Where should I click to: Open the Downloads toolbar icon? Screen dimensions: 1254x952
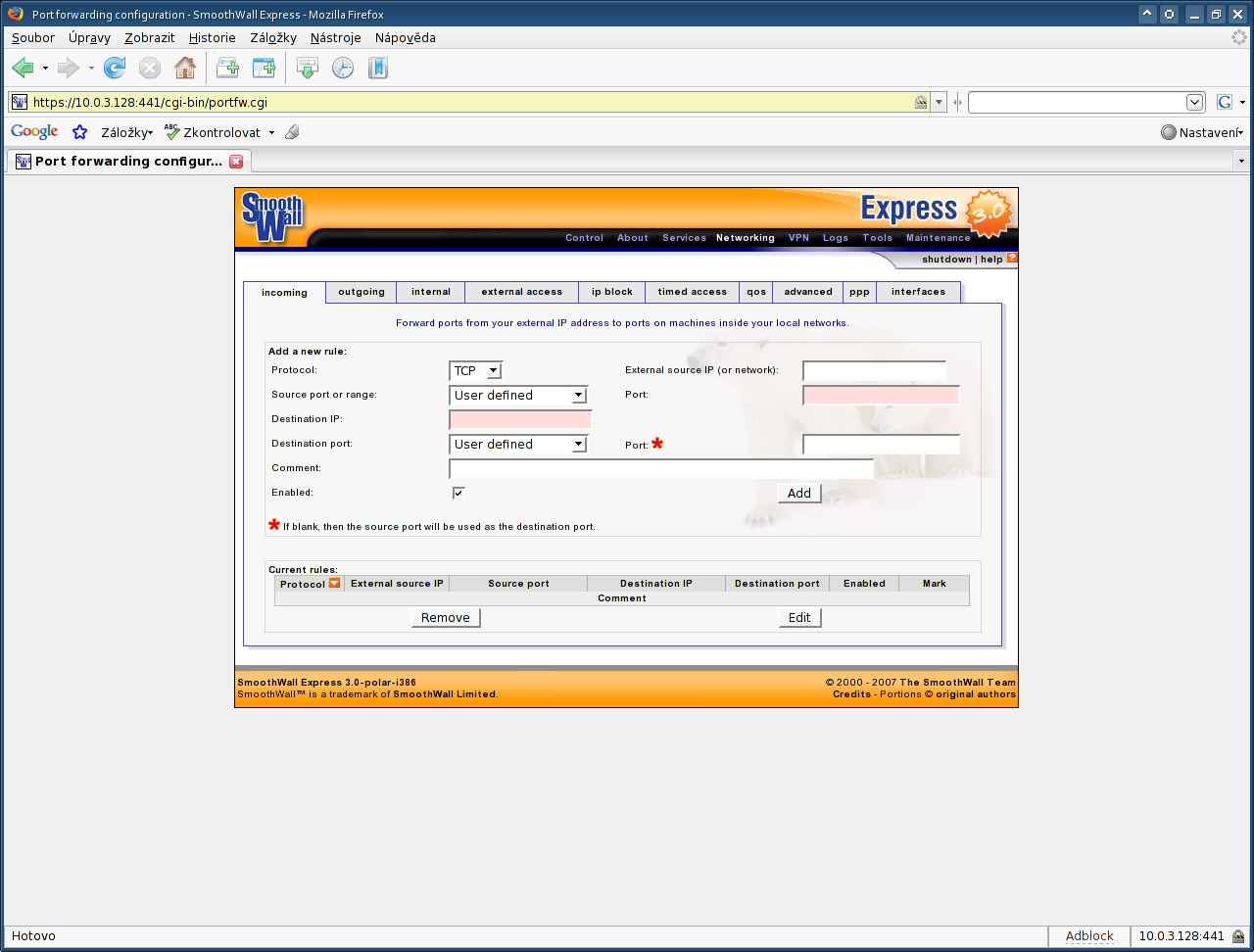(x=308, y=68)
